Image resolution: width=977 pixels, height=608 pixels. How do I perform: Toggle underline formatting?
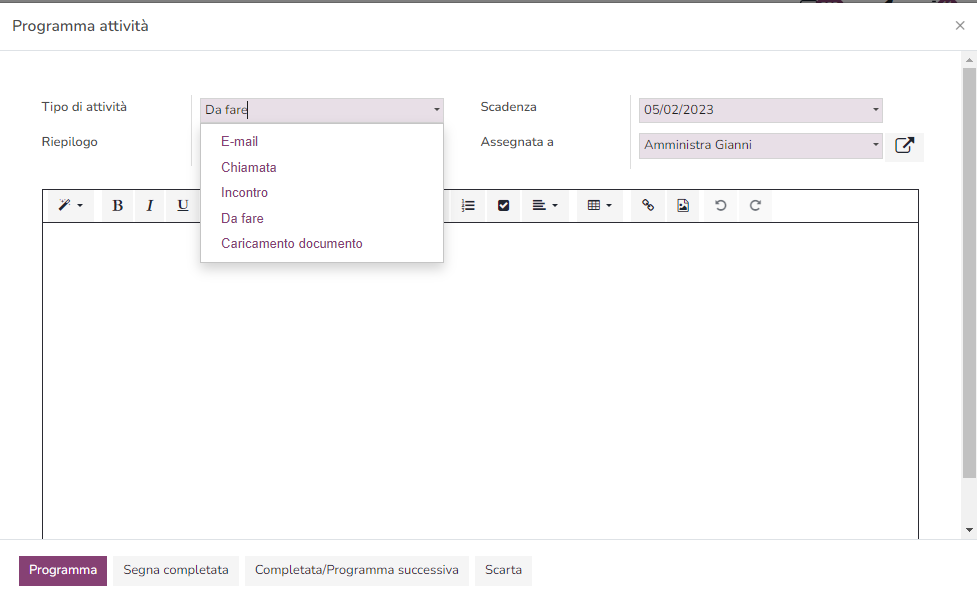click(x=181, y=205)
